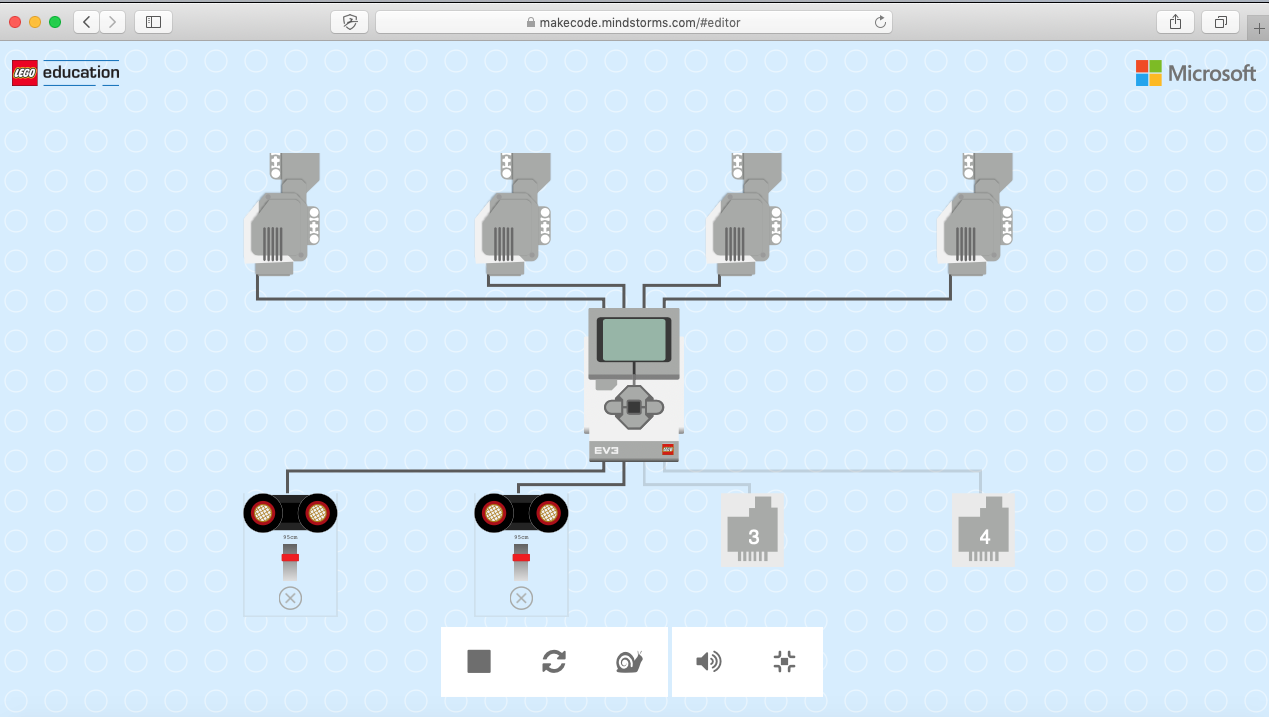This screenshot has width=1269, height=717.
Task: Close the first ultrasonic sensor distance control
Action: (290, 598)
